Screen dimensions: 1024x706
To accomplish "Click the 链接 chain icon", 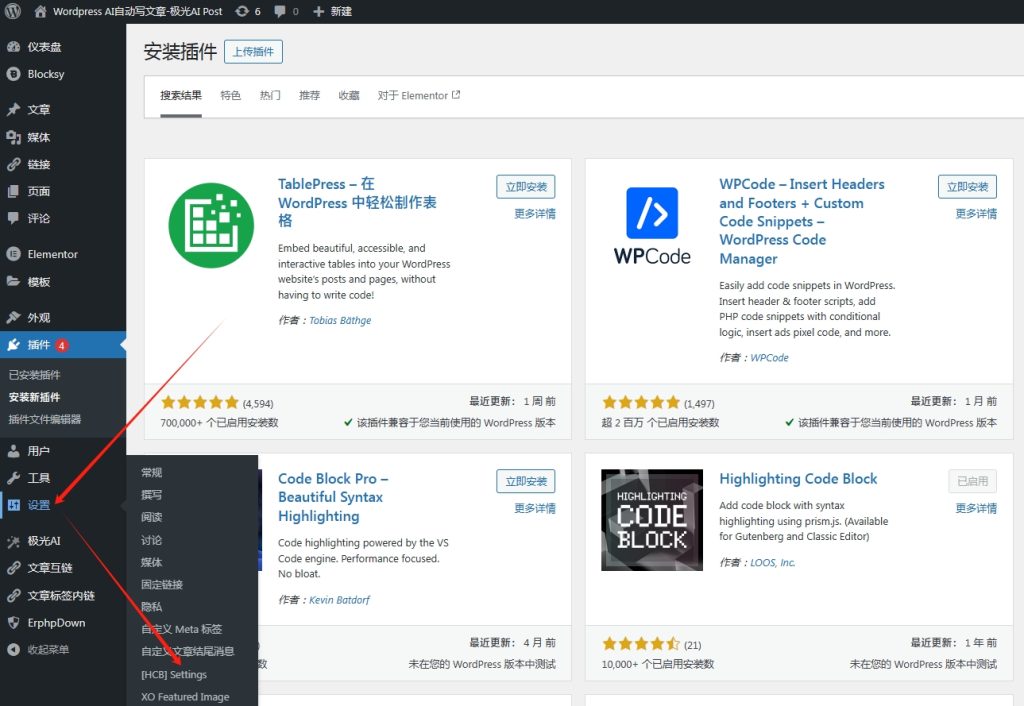I will tap(13, 164).
